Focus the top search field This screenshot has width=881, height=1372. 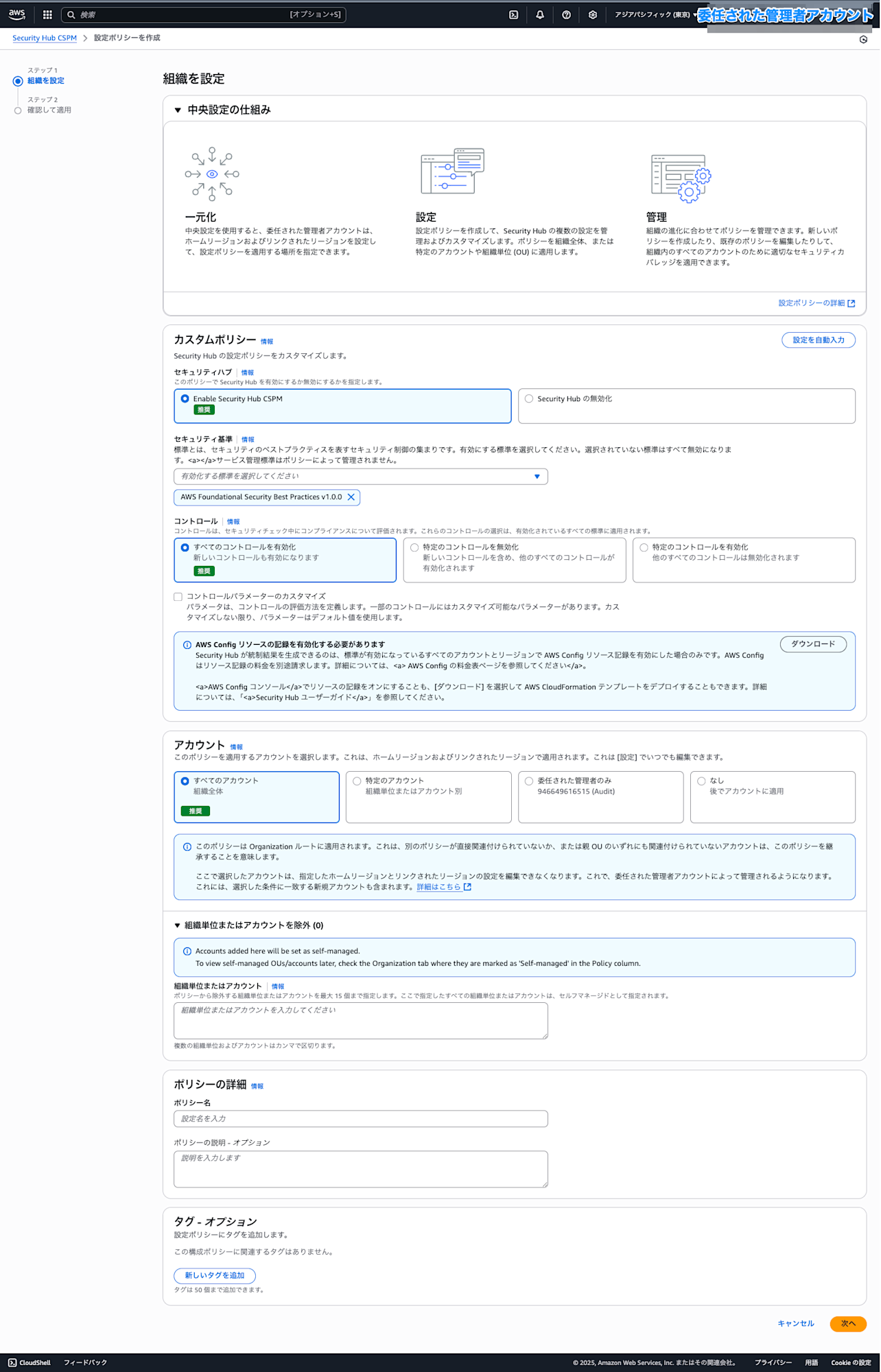point(204,14)
